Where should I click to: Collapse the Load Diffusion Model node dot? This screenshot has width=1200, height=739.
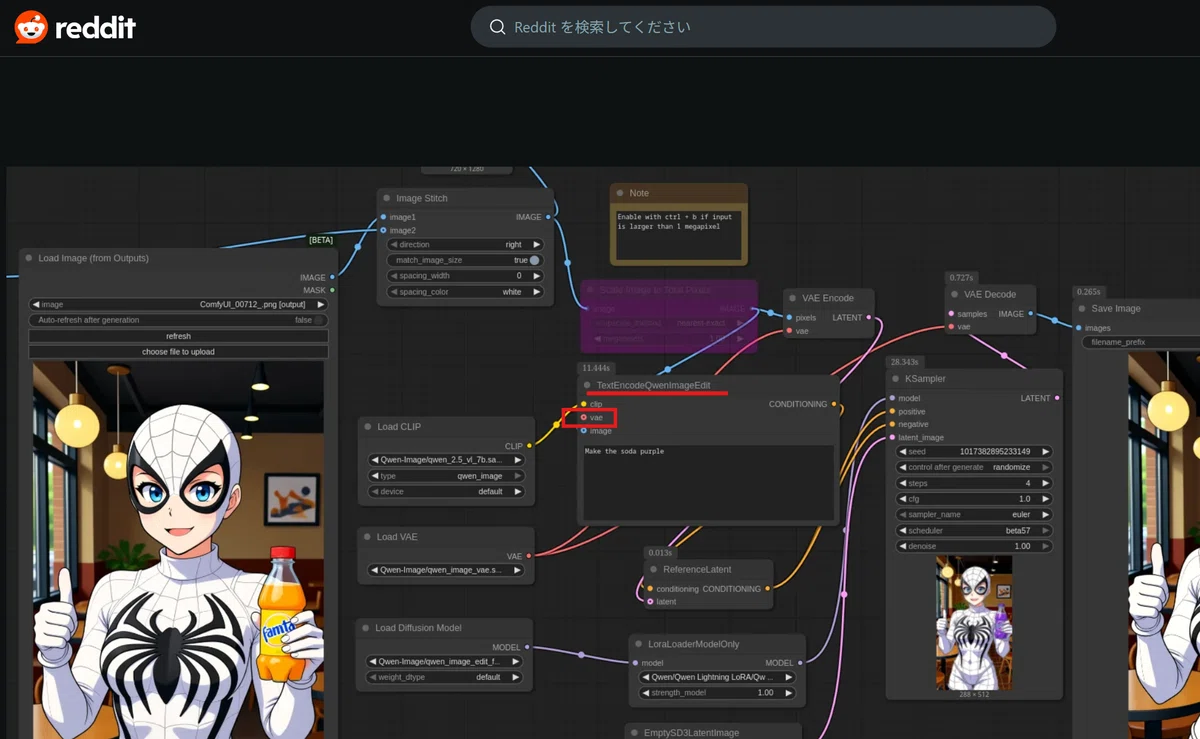click(365, 628)
